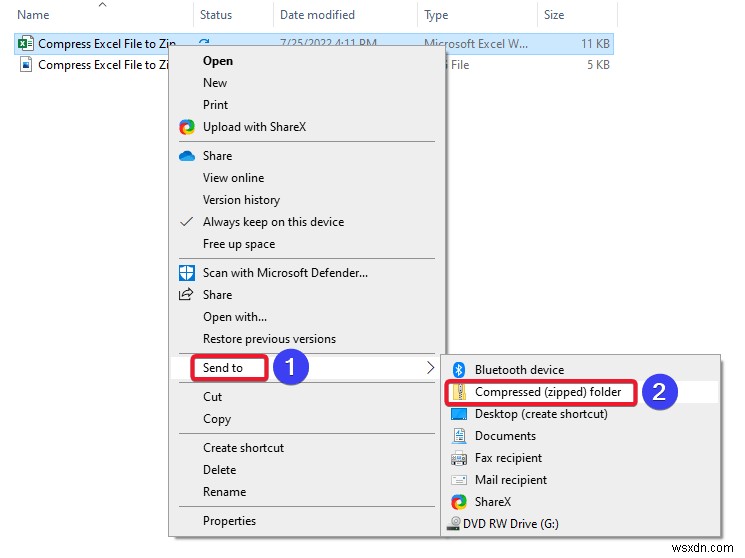Click the ShareX icon in Send to submenu
Screen dimensions: 745x558
coord(459,502)
